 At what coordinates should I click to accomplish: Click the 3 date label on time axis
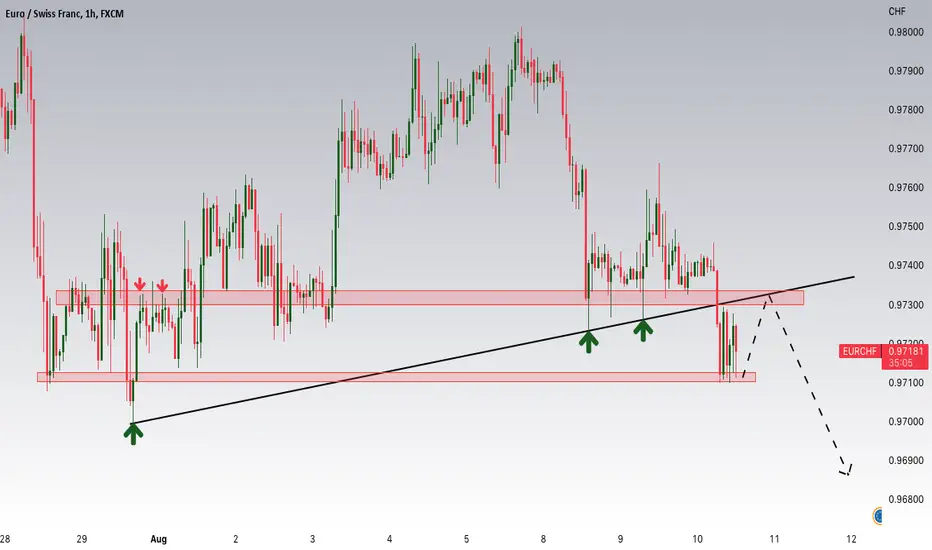(x=313, y=539)
